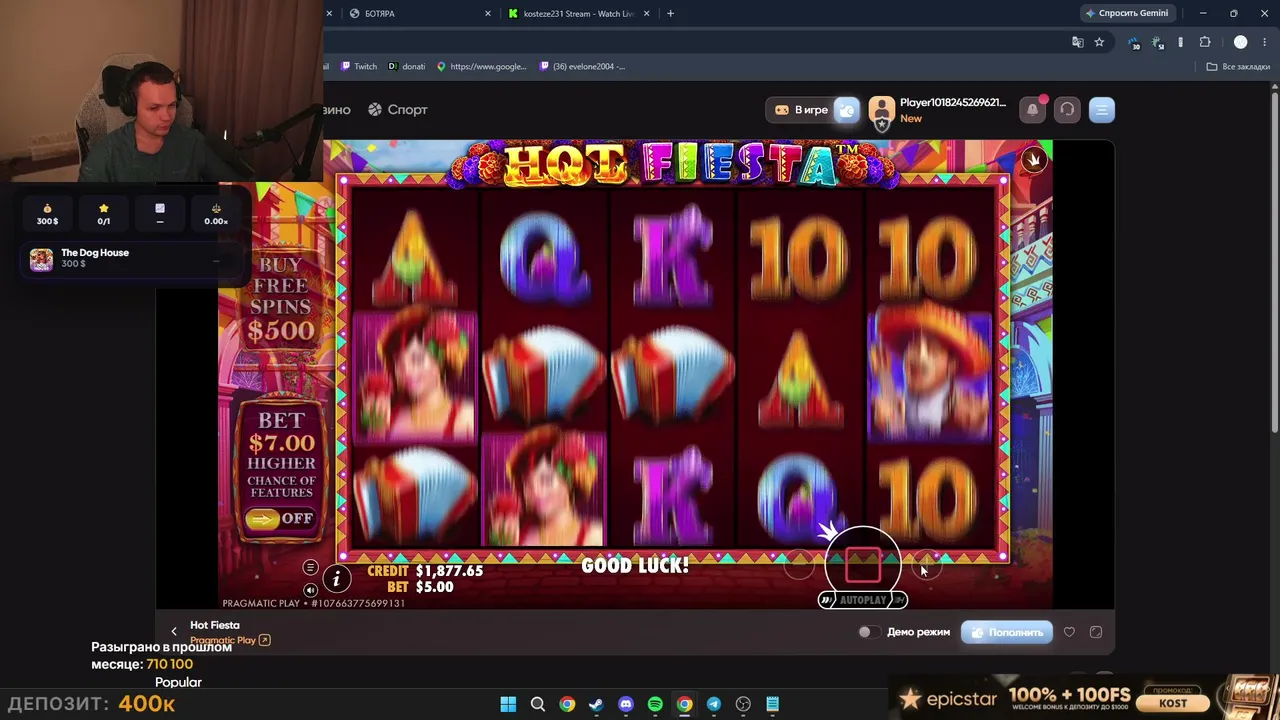The image size is (1280, 720).
Task: Open the notepad app on the taskbar
Action: click(x=772, y=704)
